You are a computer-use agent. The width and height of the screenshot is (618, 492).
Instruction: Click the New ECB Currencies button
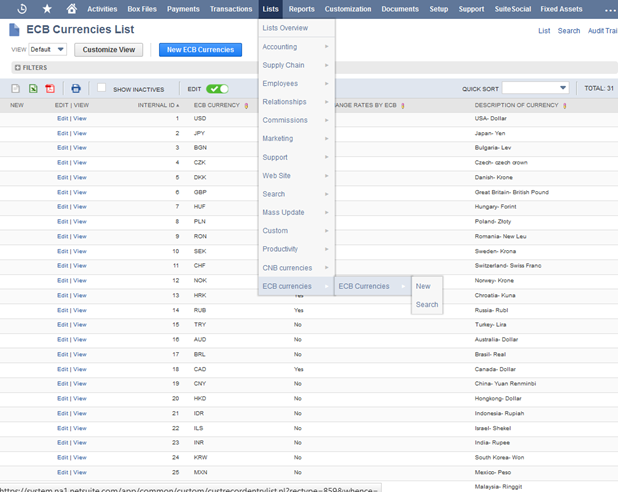(x=200, y=49)
